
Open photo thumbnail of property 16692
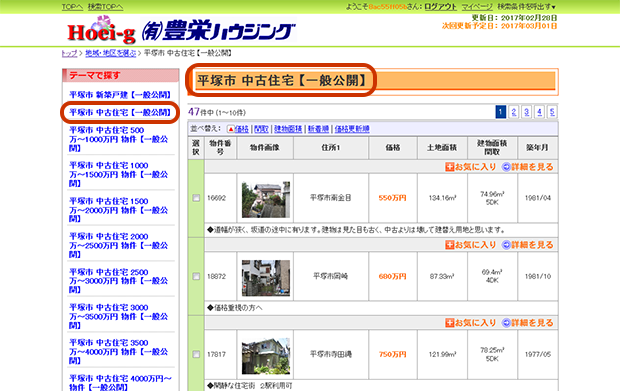266,199
